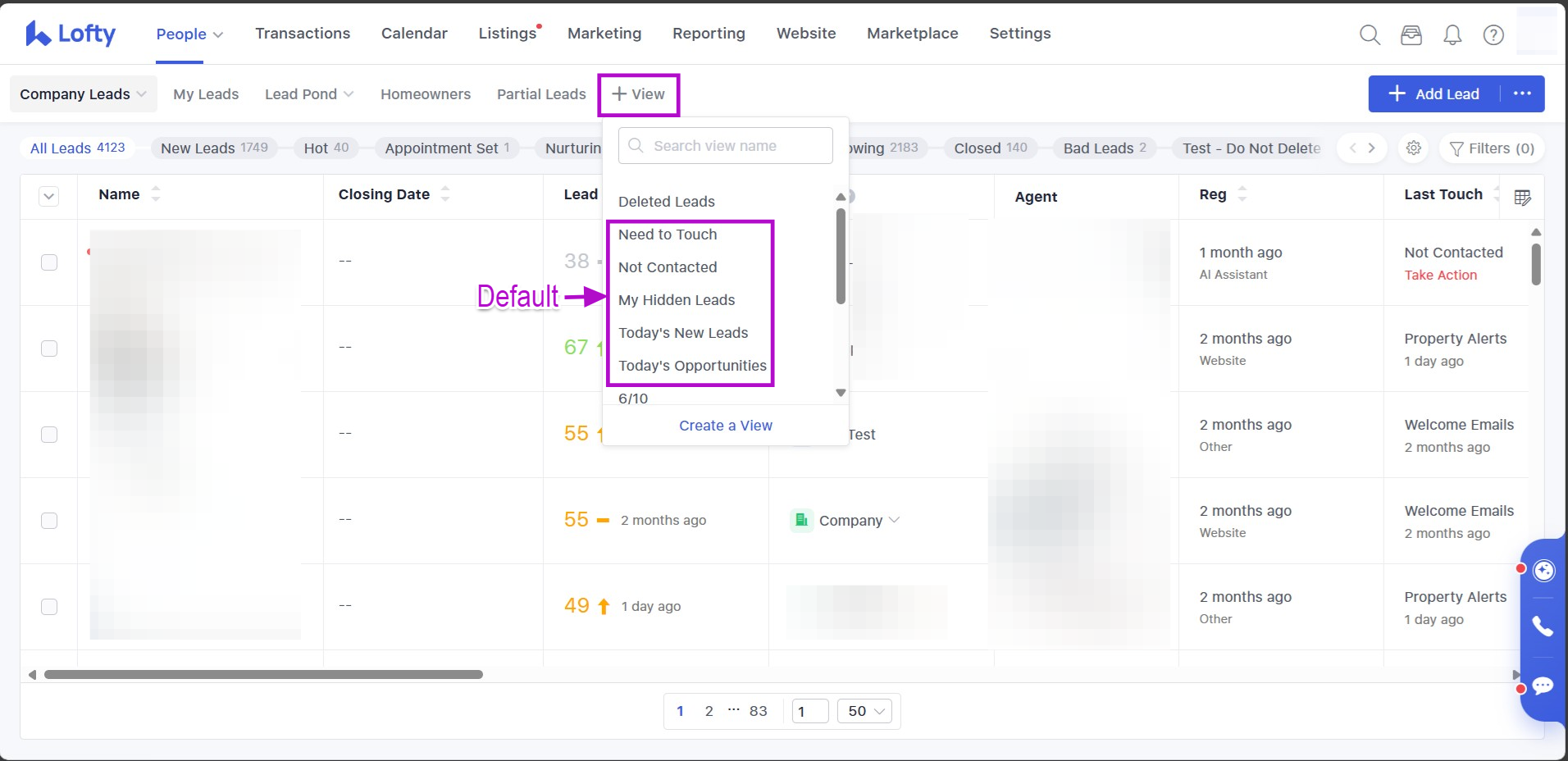Screen dimensions: 1568x761
Task: Open the inbox tray icon
Action: [x=1411, y=34]
